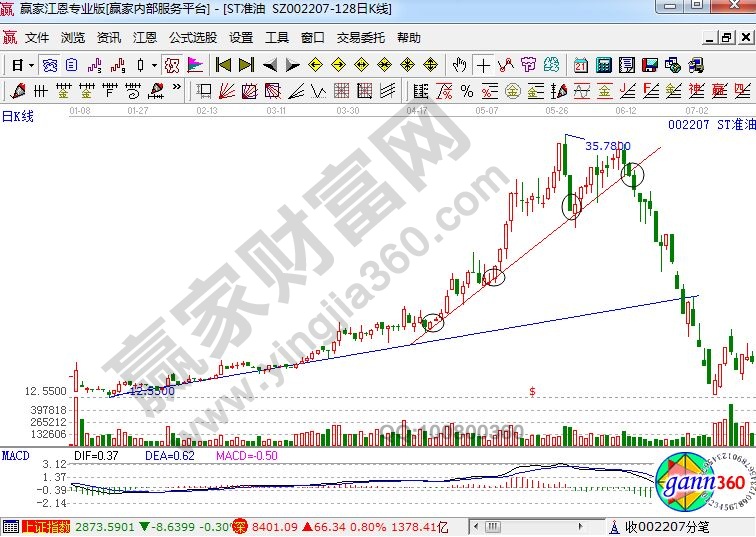The width and height of the screenshot is (756, 537).
Task: Open the calendar icon in toolbar
Action: (581, 65)
